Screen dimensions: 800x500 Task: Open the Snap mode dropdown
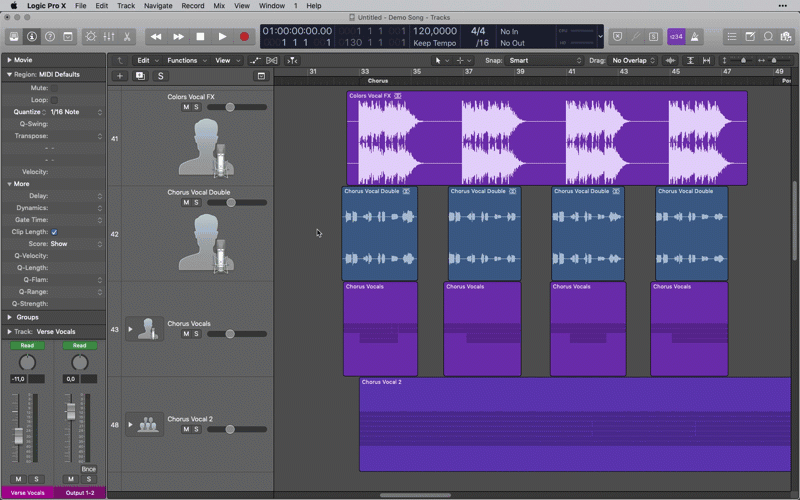[545, 60]
